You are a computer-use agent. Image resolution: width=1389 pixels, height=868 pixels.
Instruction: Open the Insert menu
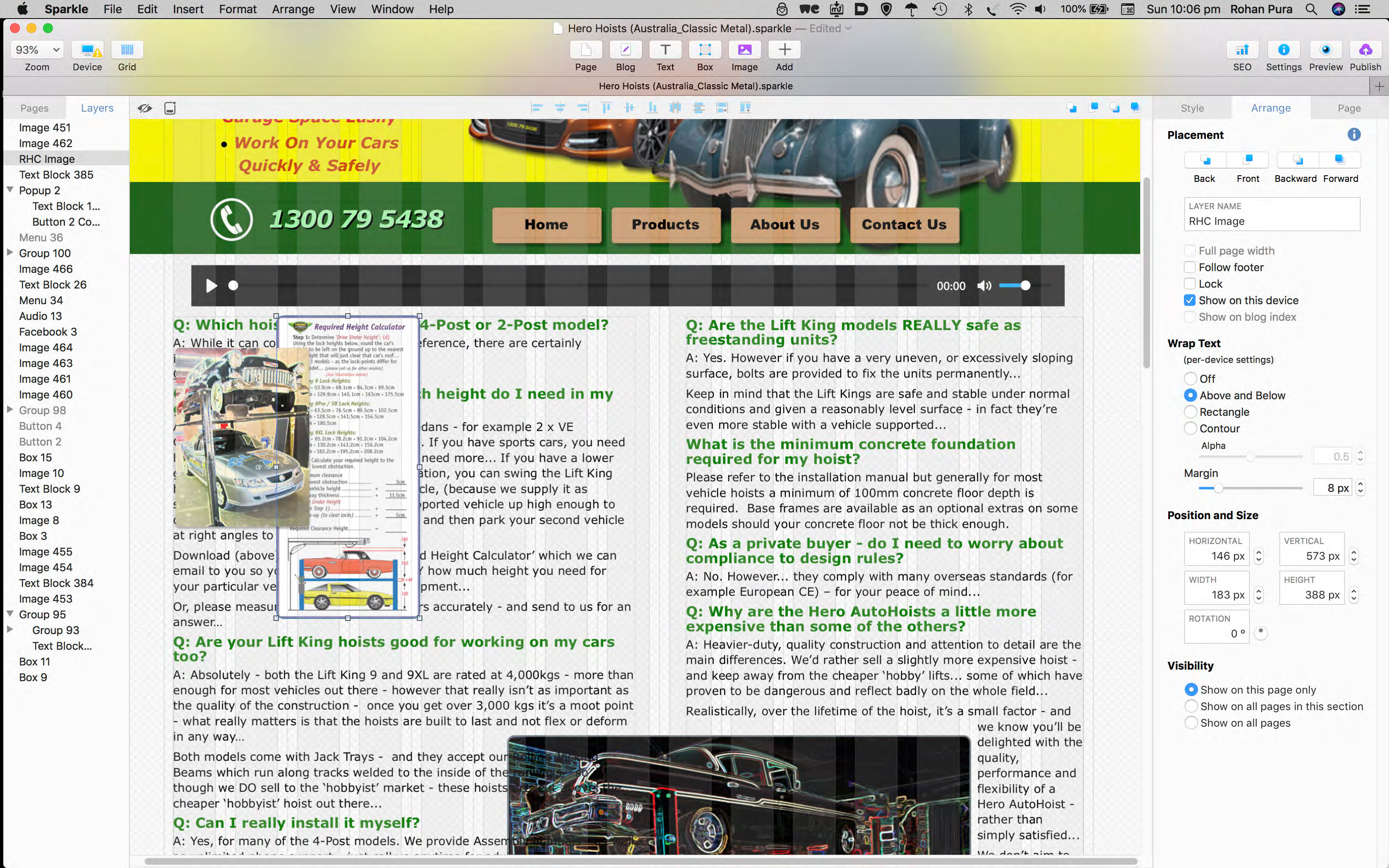pos(188,9)
